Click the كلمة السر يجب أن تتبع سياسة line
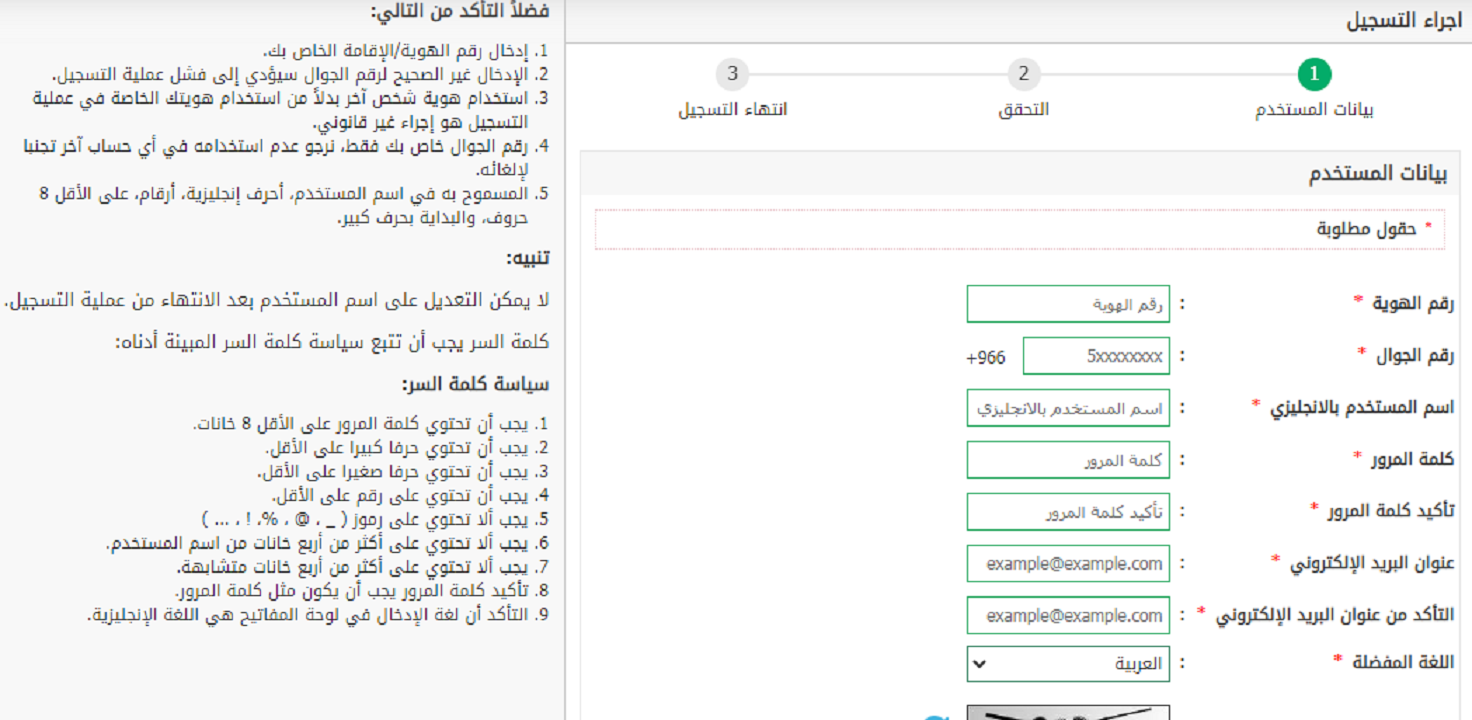The width and height of the screenshot is (1472, 720). pos(332,342)
